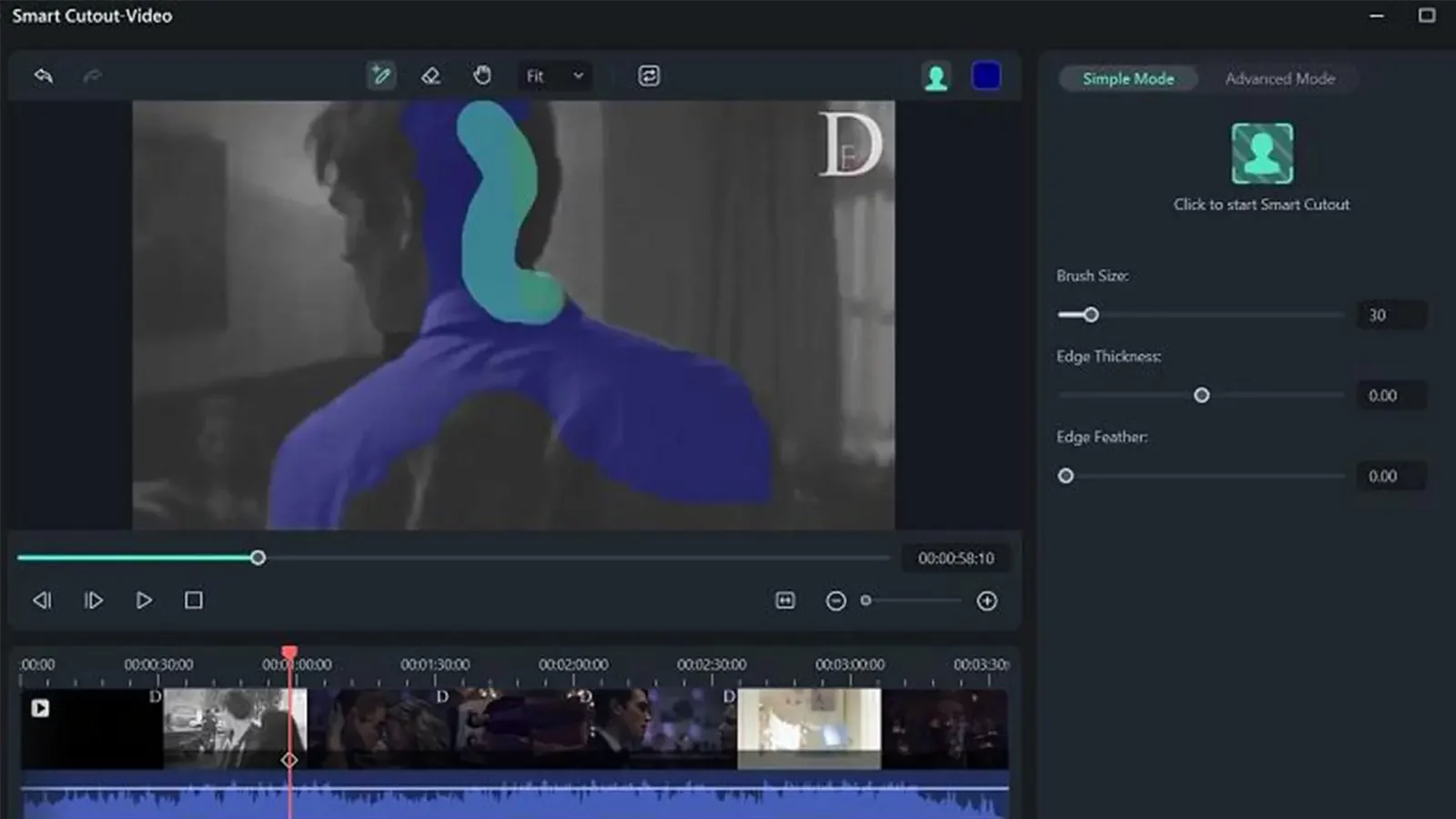Image resolution: width=1456 pixels, height=819 pixels.
Task: Select the bright white room clip thumbnail
Action: point(809,729)
